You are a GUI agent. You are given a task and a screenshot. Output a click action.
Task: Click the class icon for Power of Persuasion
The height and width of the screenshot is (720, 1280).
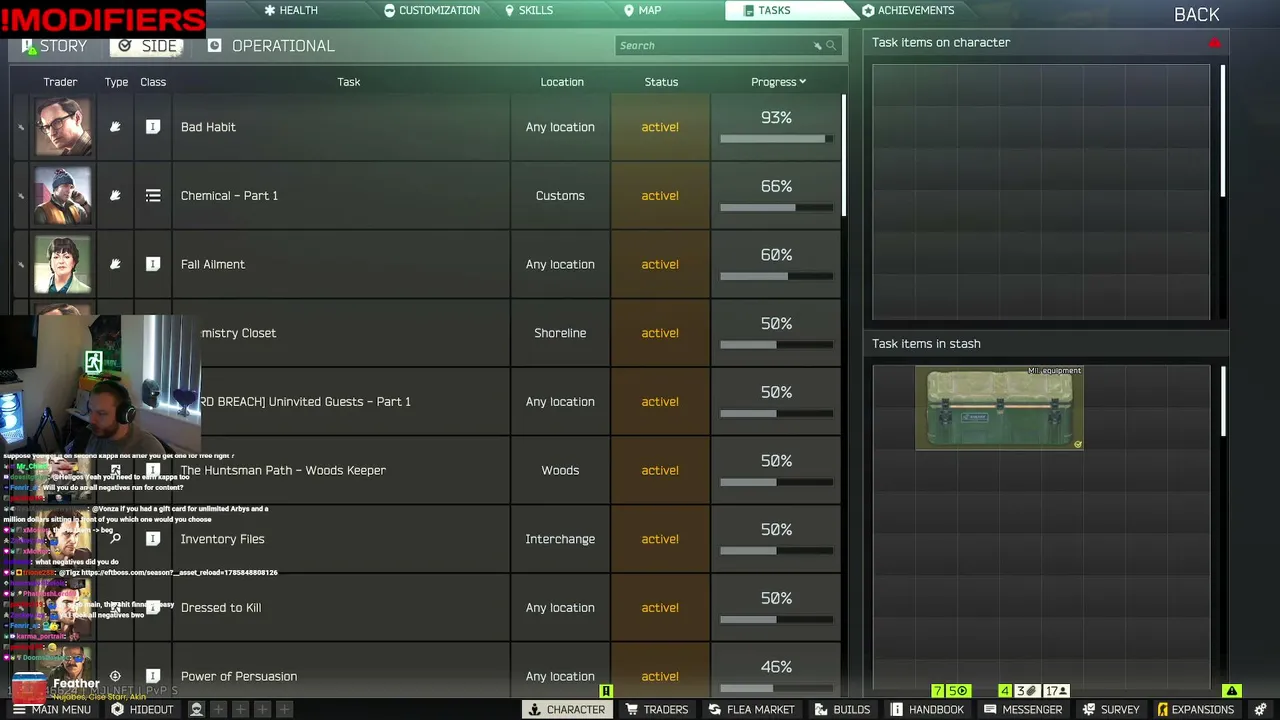153,676
